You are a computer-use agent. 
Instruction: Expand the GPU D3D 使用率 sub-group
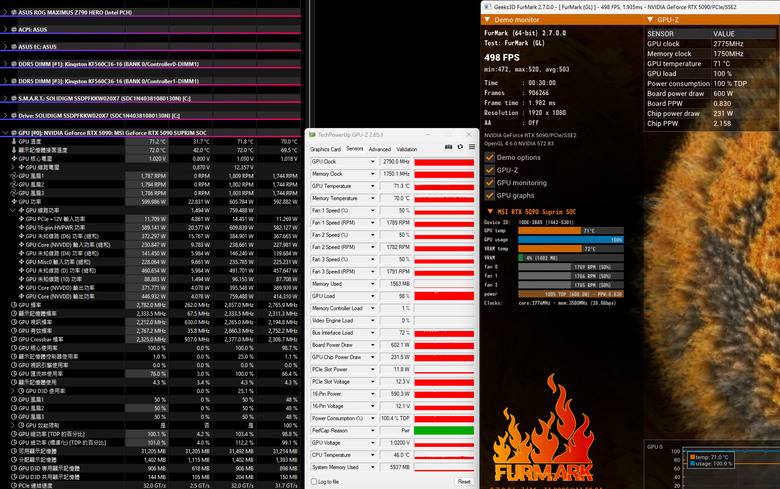[13, 391]
